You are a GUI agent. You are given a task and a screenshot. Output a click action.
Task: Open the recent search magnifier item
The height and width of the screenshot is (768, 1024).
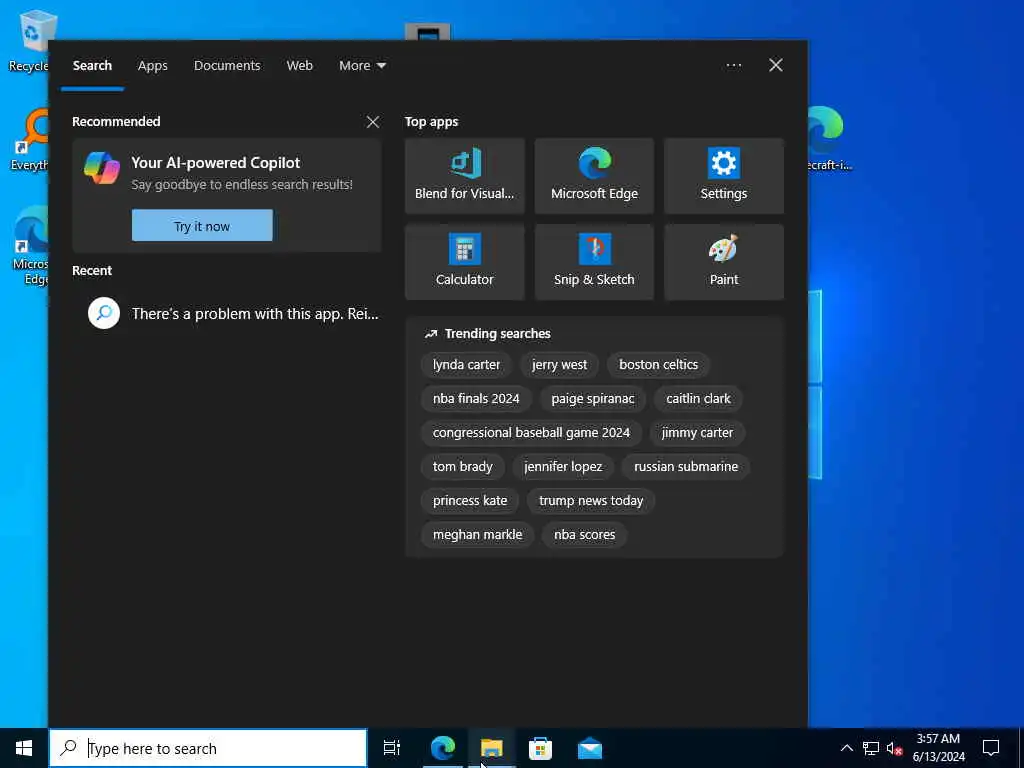104,313
